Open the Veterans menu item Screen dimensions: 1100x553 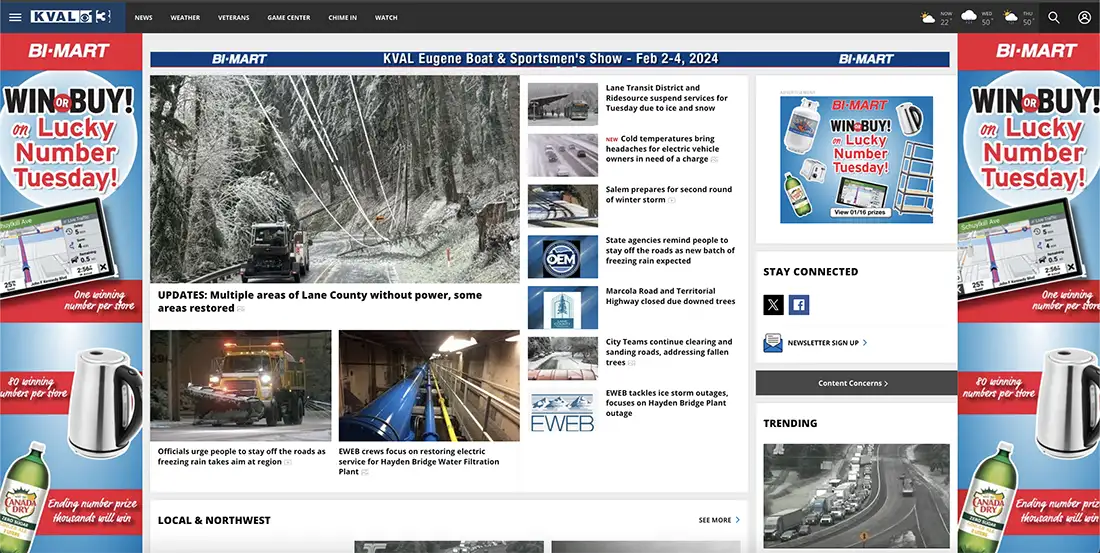pos(234,18)
